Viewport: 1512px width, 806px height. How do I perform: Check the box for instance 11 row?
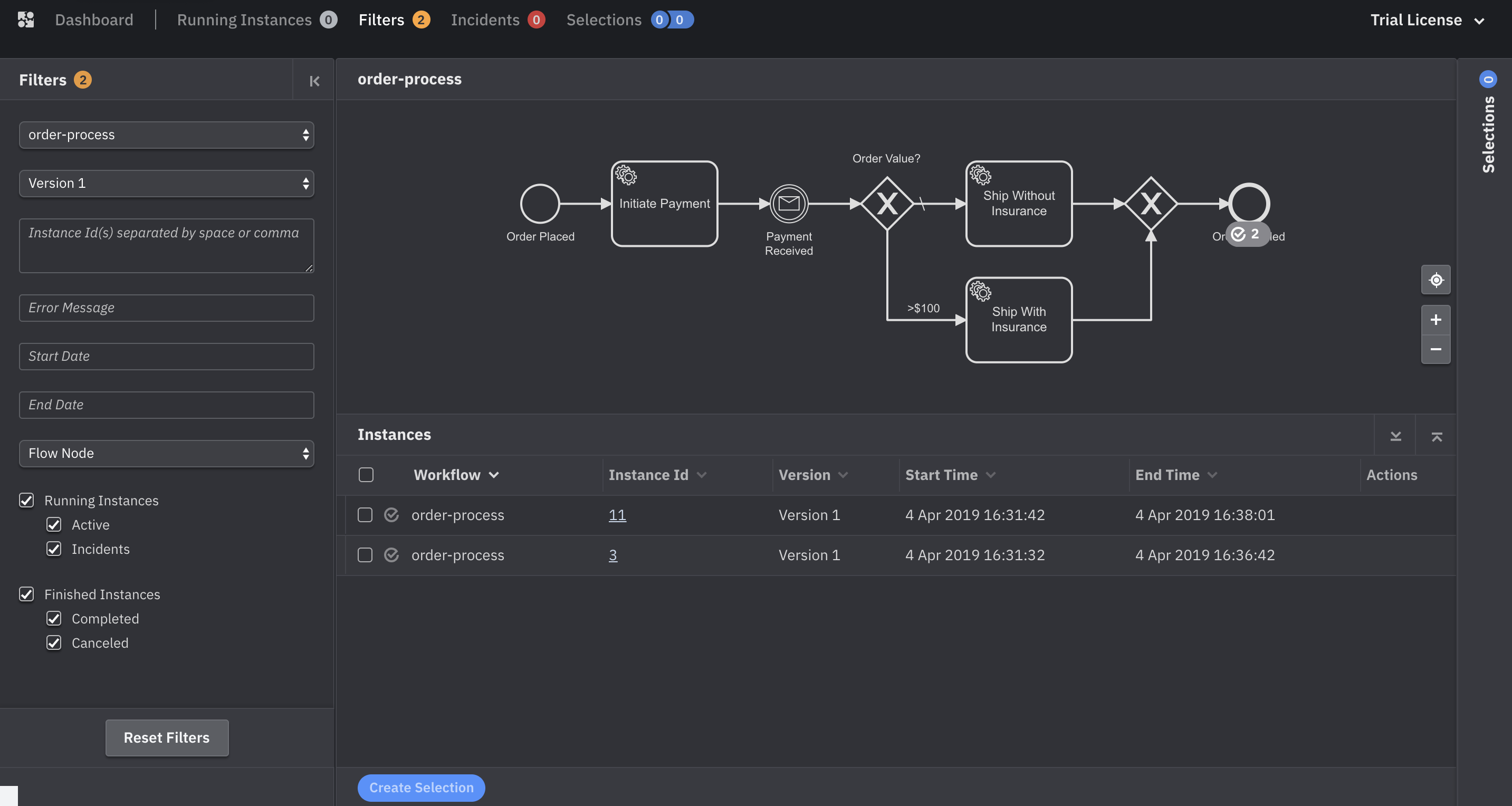point(365,515)
